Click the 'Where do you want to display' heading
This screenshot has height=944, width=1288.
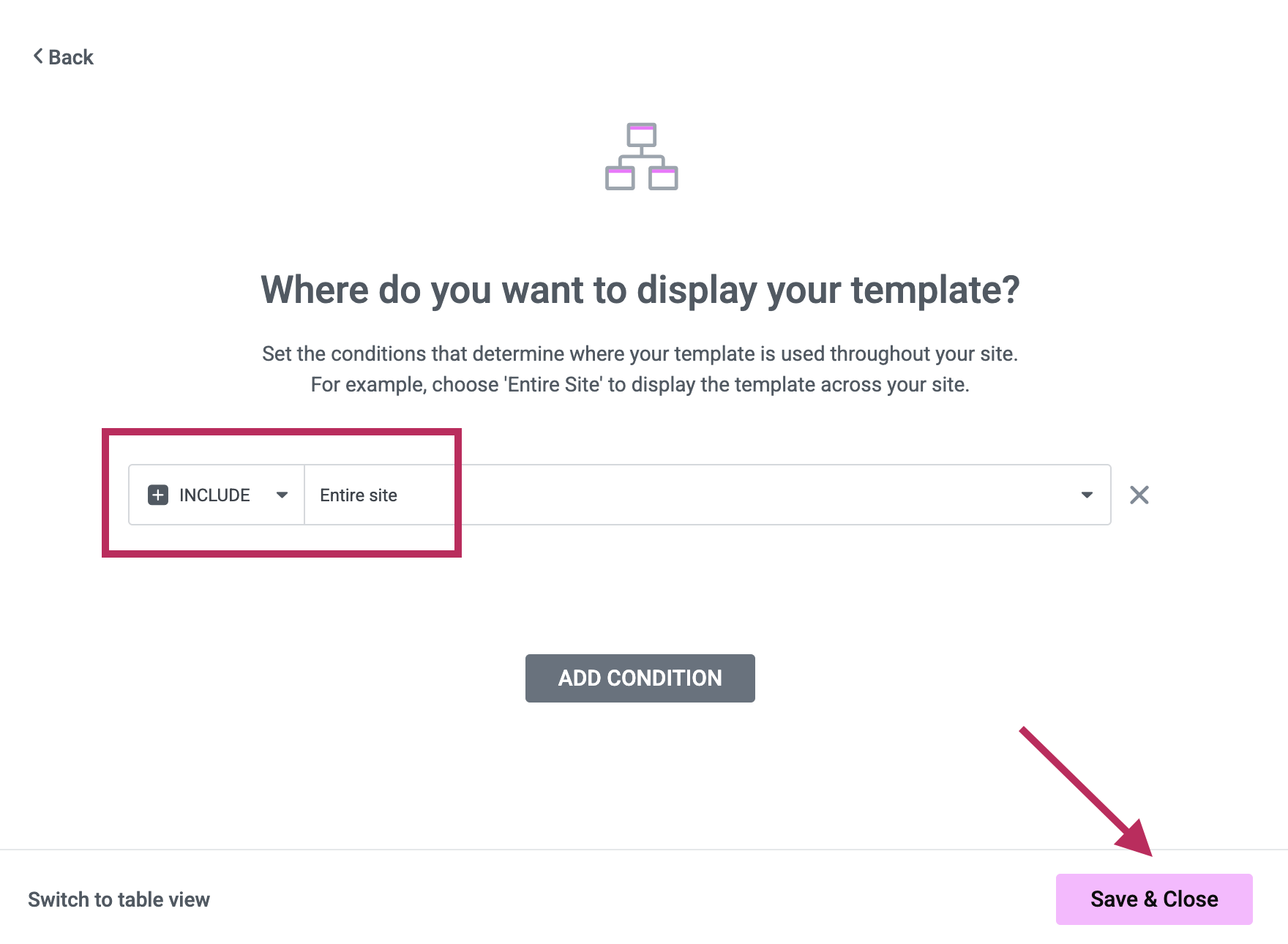[x=640, y=290]
